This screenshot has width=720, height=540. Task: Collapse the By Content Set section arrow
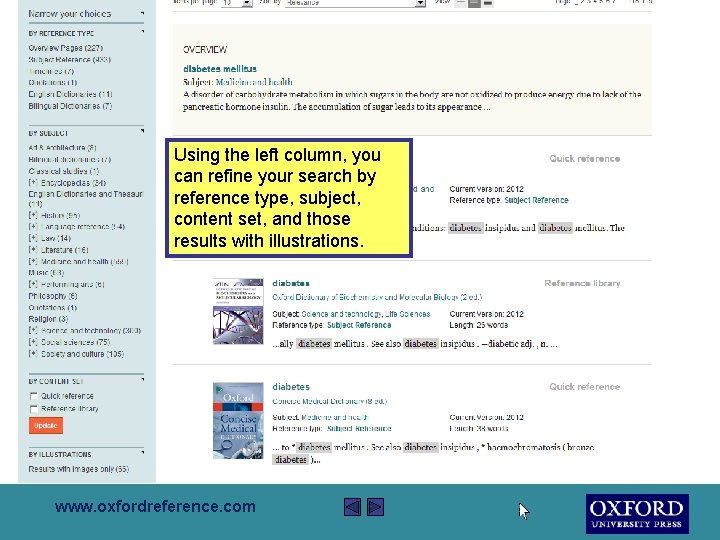coord(142,380)
